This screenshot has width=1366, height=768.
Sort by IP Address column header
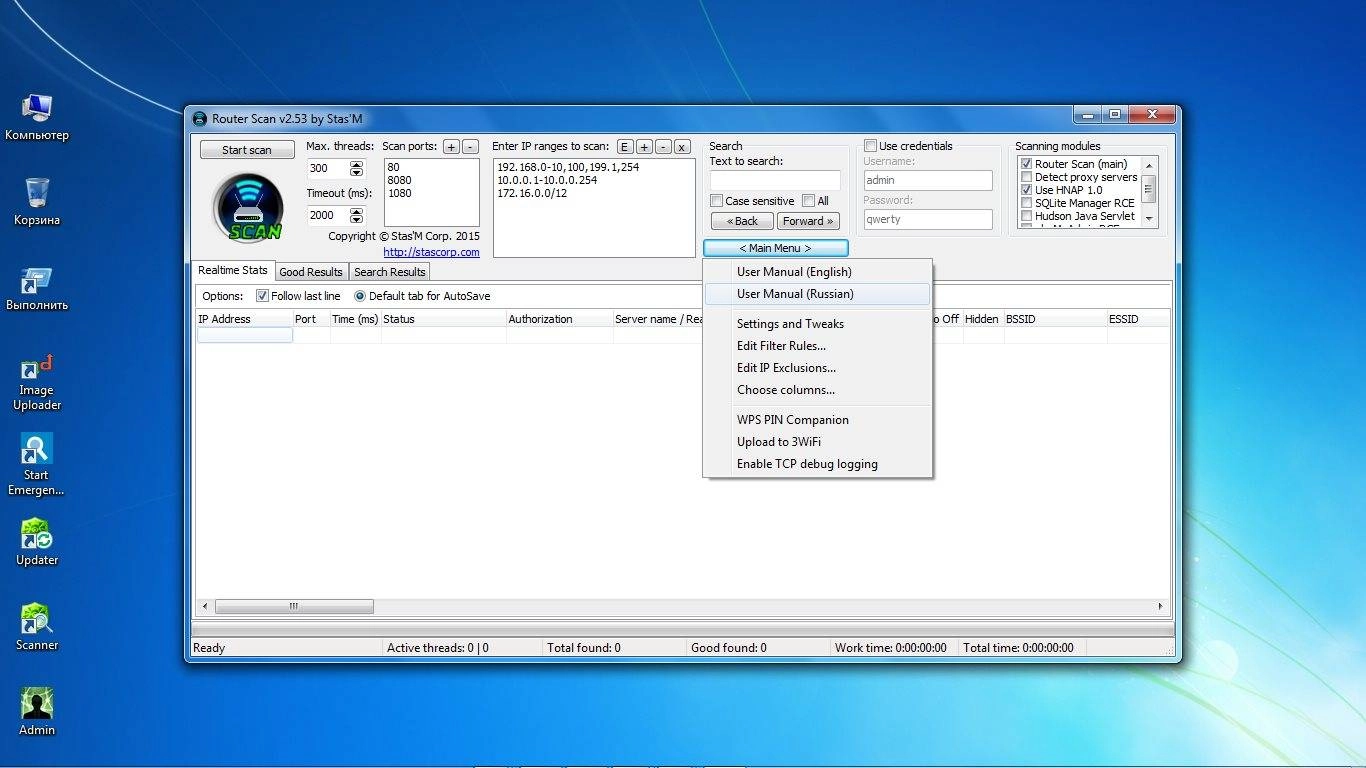click(x=244, y=319)
